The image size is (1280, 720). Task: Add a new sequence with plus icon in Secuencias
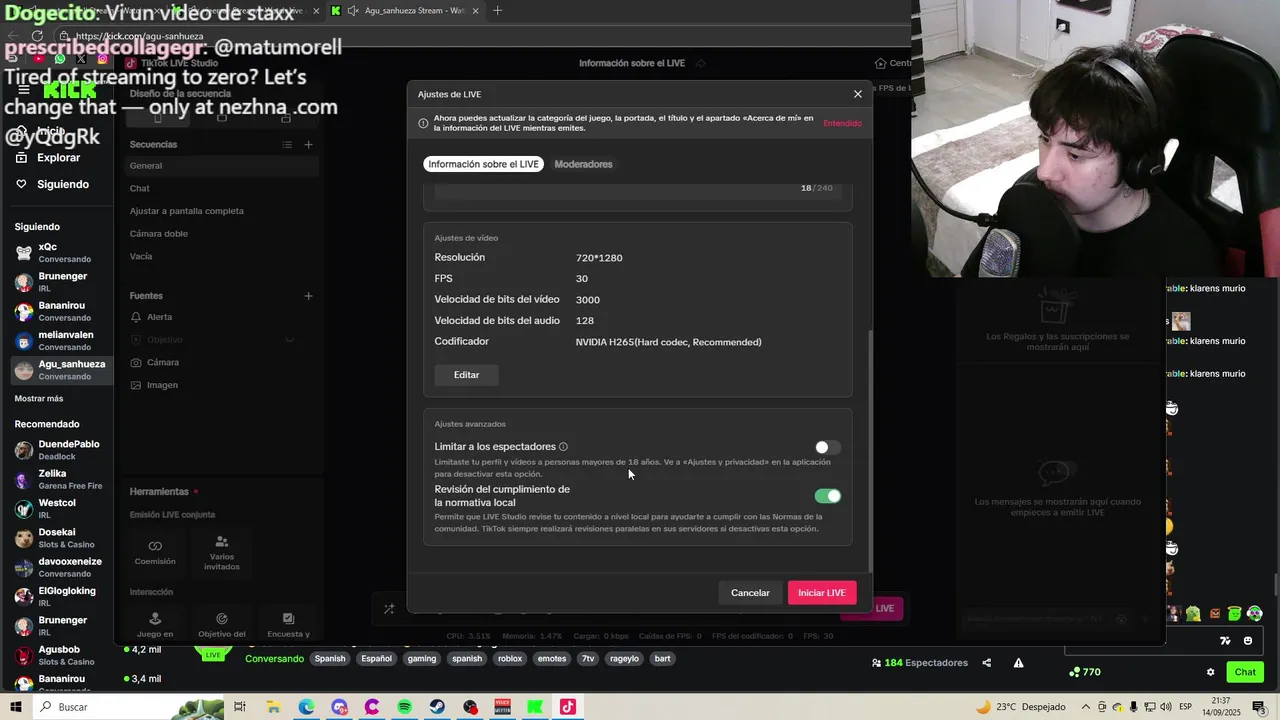(308, 144)
